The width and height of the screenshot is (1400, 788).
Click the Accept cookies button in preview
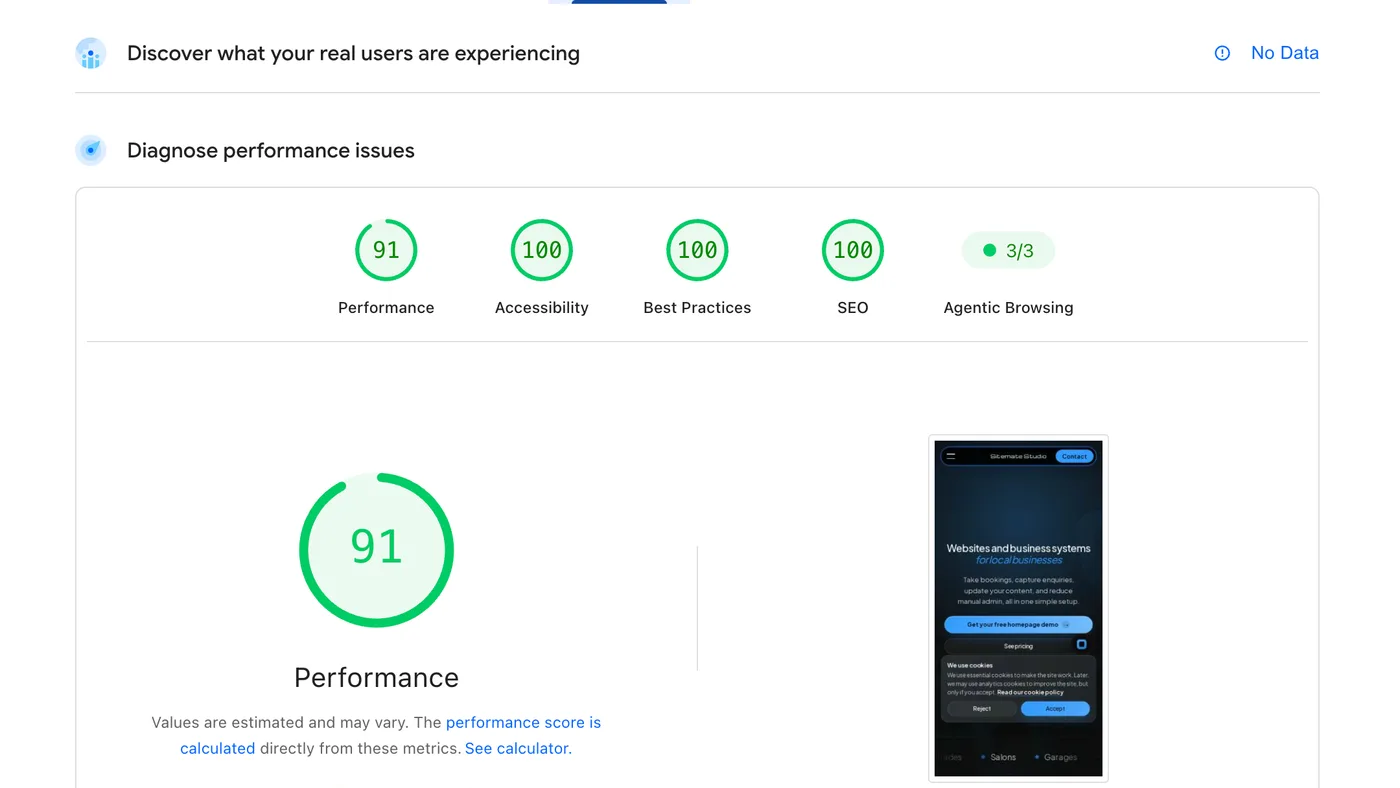pyautogui.click(x=1055, y=708)
